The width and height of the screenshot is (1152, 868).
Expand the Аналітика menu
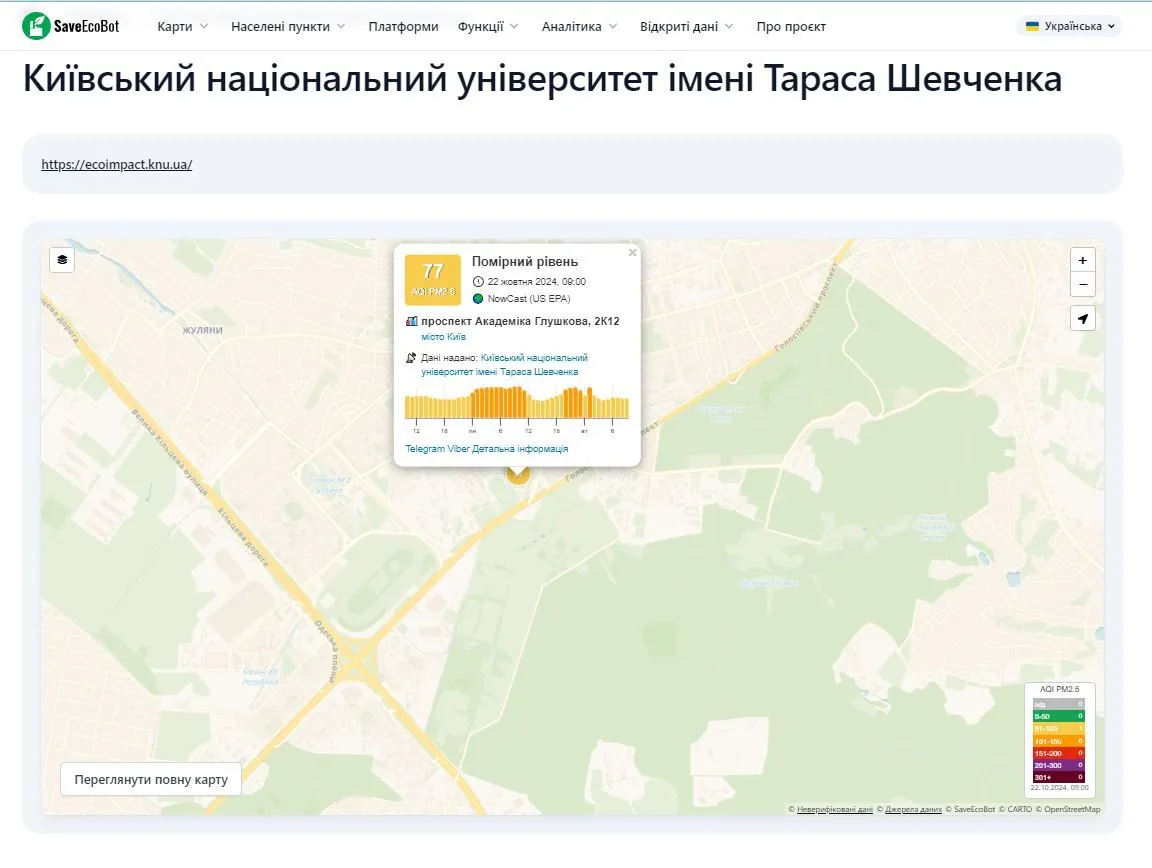pos(580,26)
